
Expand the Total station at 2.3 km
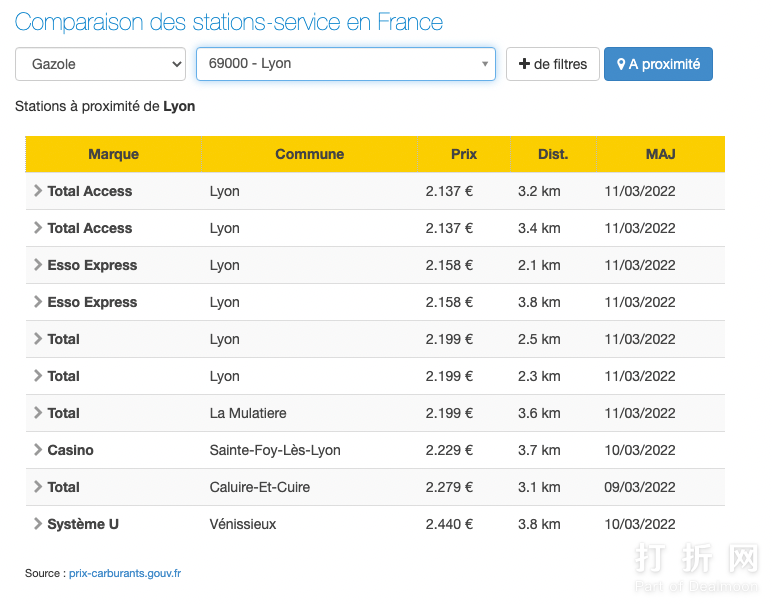coord(38,376)
